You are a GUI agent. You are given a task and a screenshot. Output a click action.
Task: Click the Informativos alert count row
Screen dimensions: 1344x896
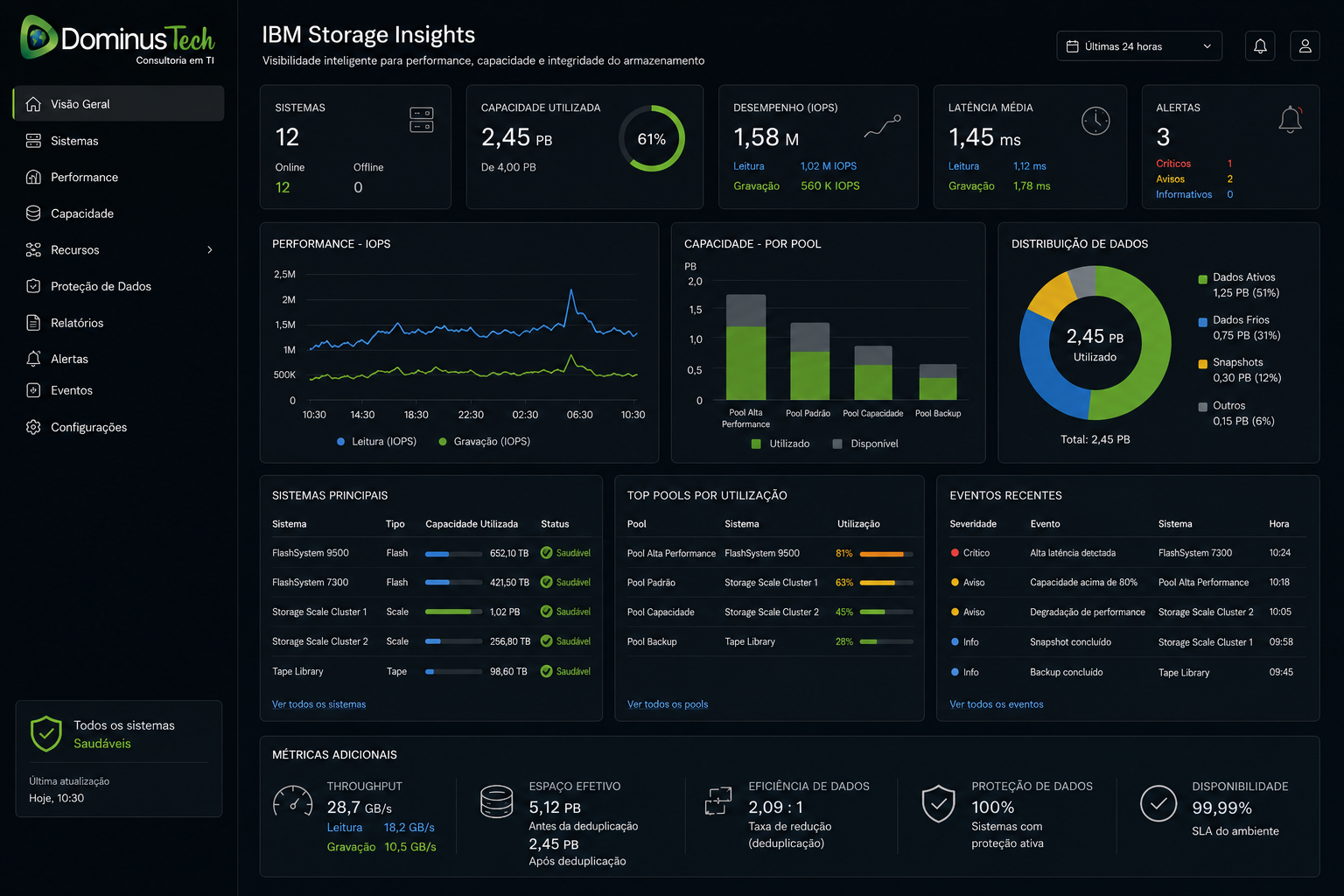(1194, 194)
